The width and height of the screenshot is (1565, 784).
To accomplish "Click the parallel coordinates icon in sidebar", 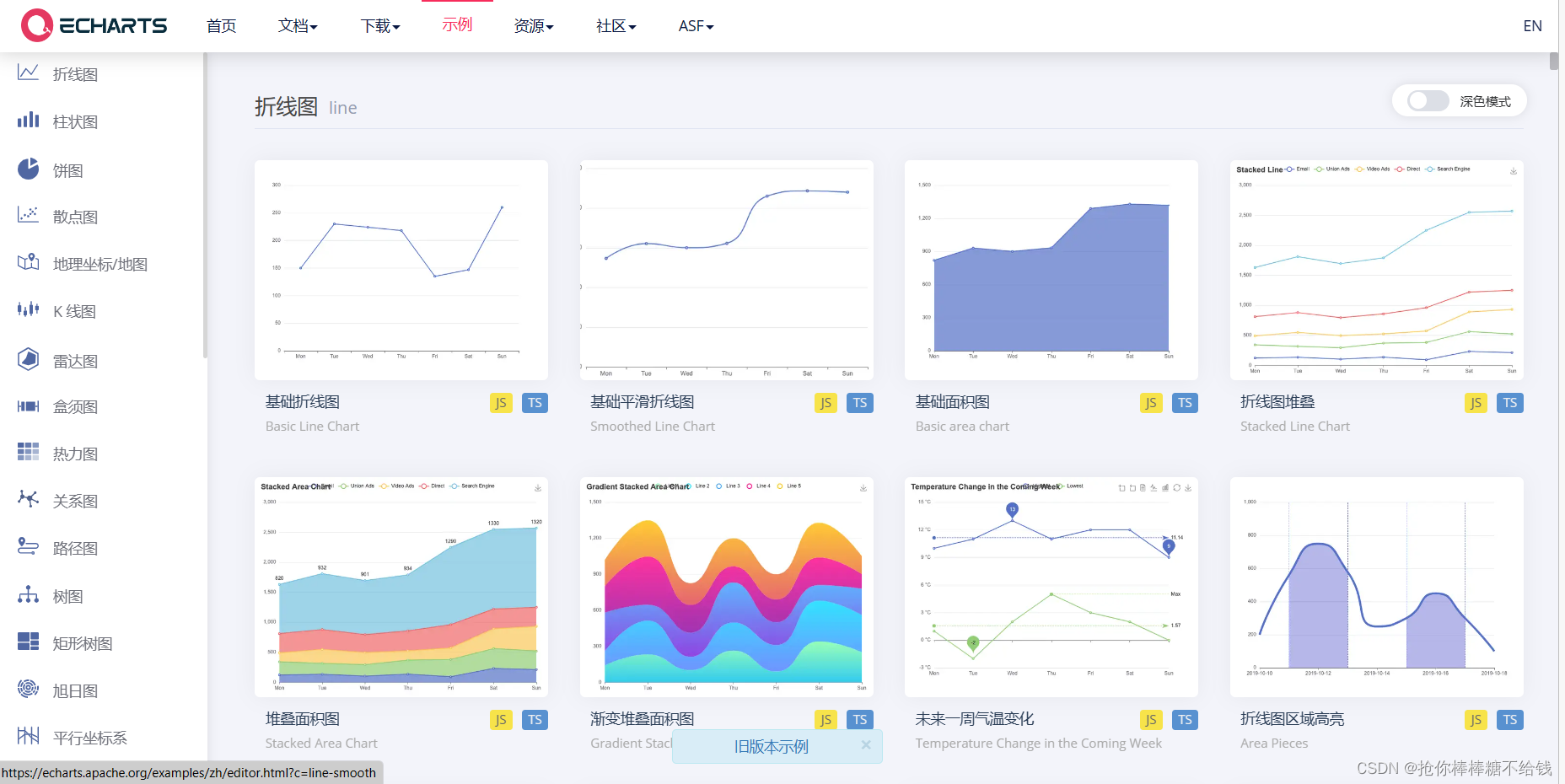I will tap(29, 736).
